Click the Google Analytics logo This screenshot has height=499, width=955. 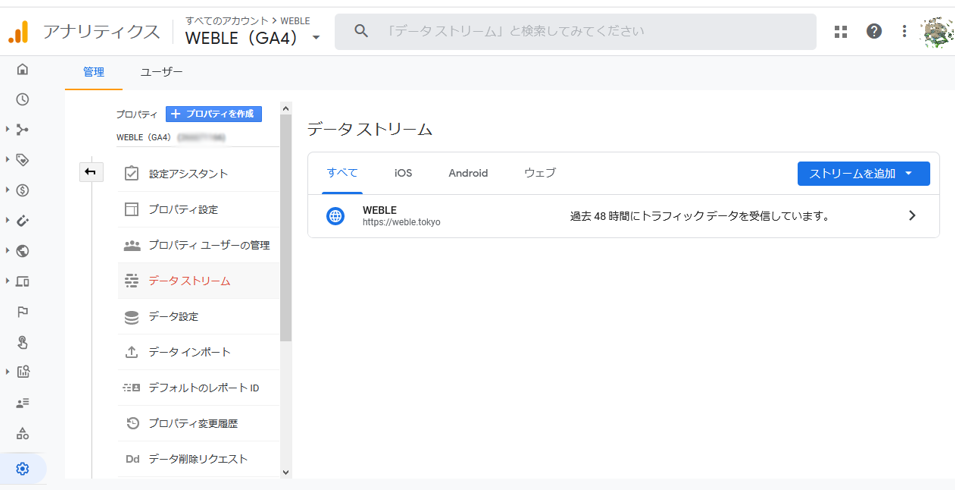18,32
